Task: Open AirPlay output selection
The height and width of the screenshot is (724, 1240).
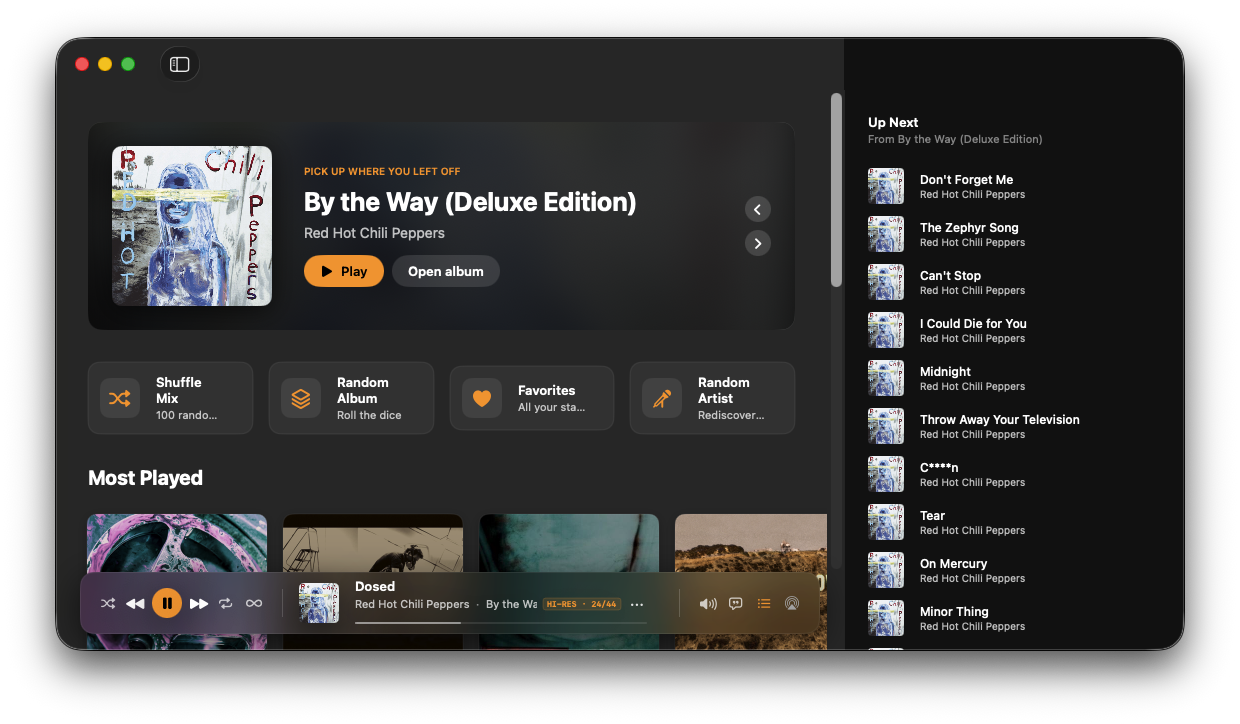Action: pos(792,603)
